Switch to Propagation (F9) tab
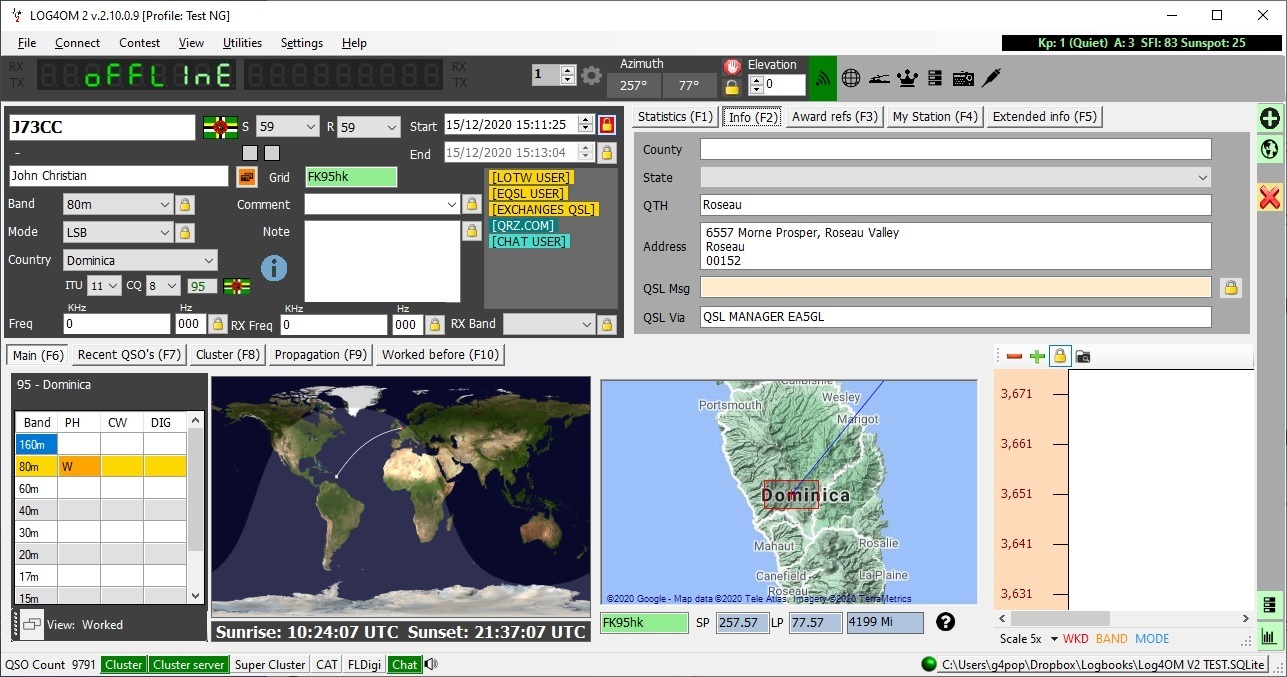The width and height of the screenshot is (1287, 677). pyautogui.click(x=320, y=355)
